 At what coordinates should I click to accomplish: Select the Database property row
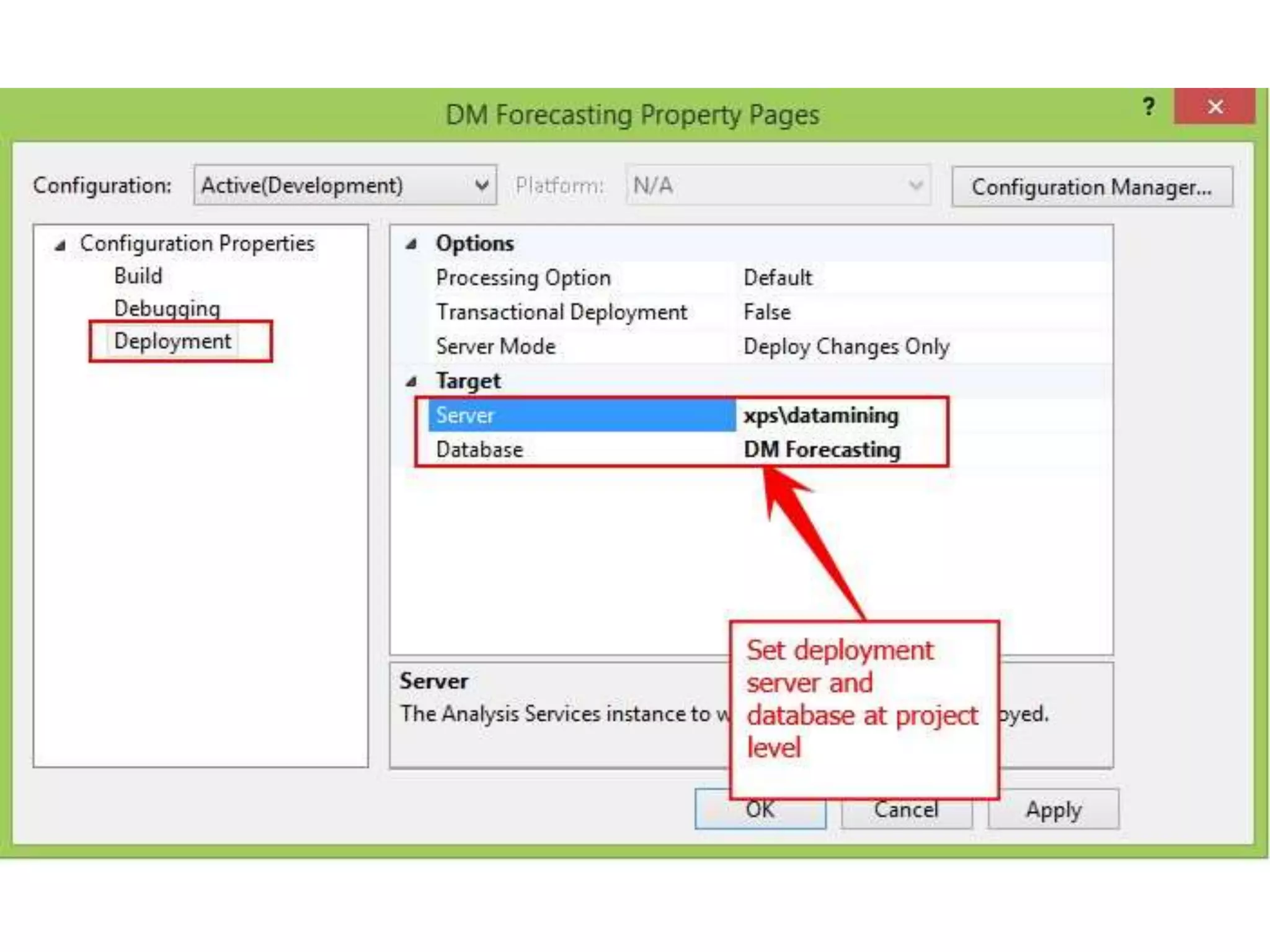479,449
